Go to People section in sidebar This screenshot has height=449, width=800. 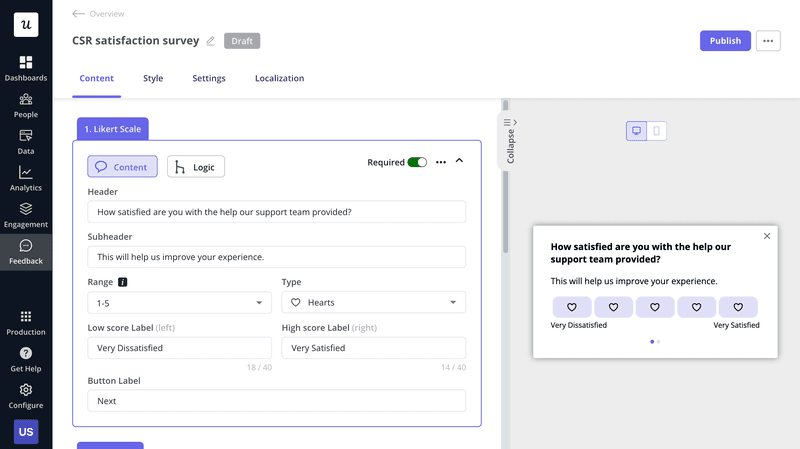point(26,105)
